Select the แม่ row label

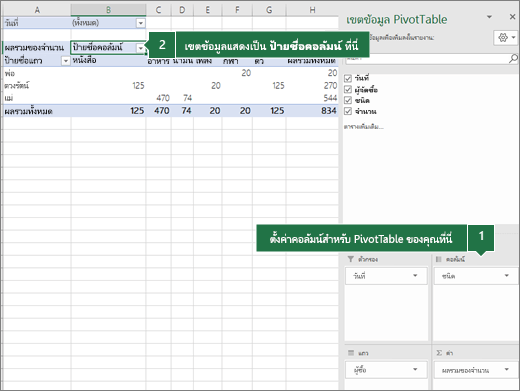point(37,98)
